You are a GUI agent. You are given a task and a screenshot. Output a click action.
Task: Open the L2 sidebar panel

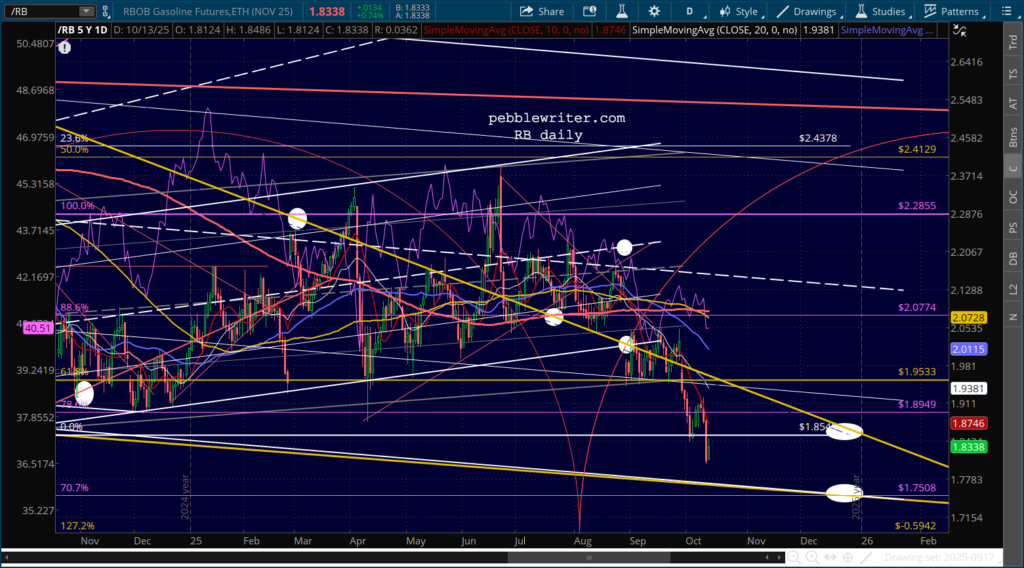click(x=1013, y=289)
